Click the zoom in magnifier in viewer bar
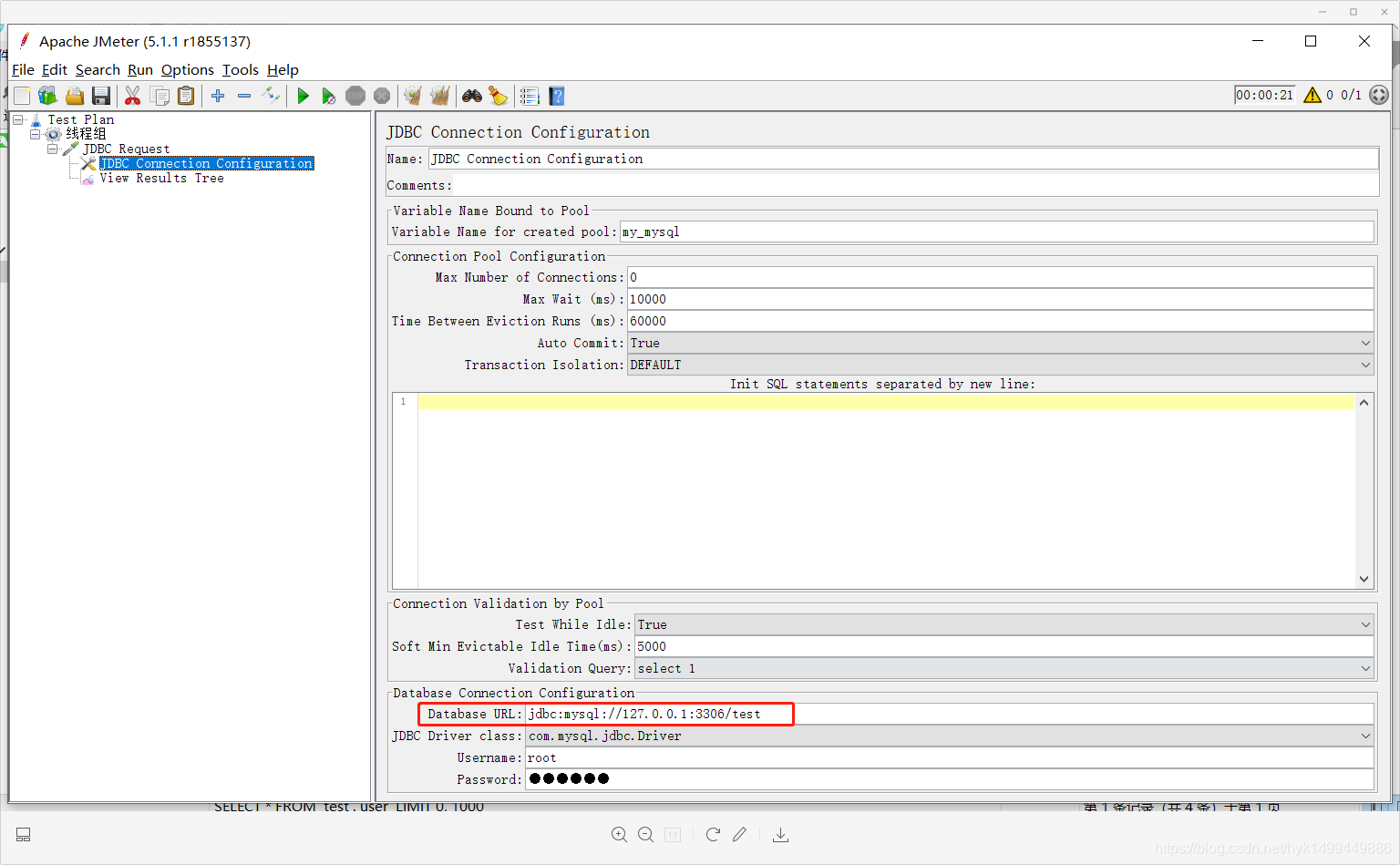Image resolution: width=1400 pixels, height=865 pixels. pos(619,835)
